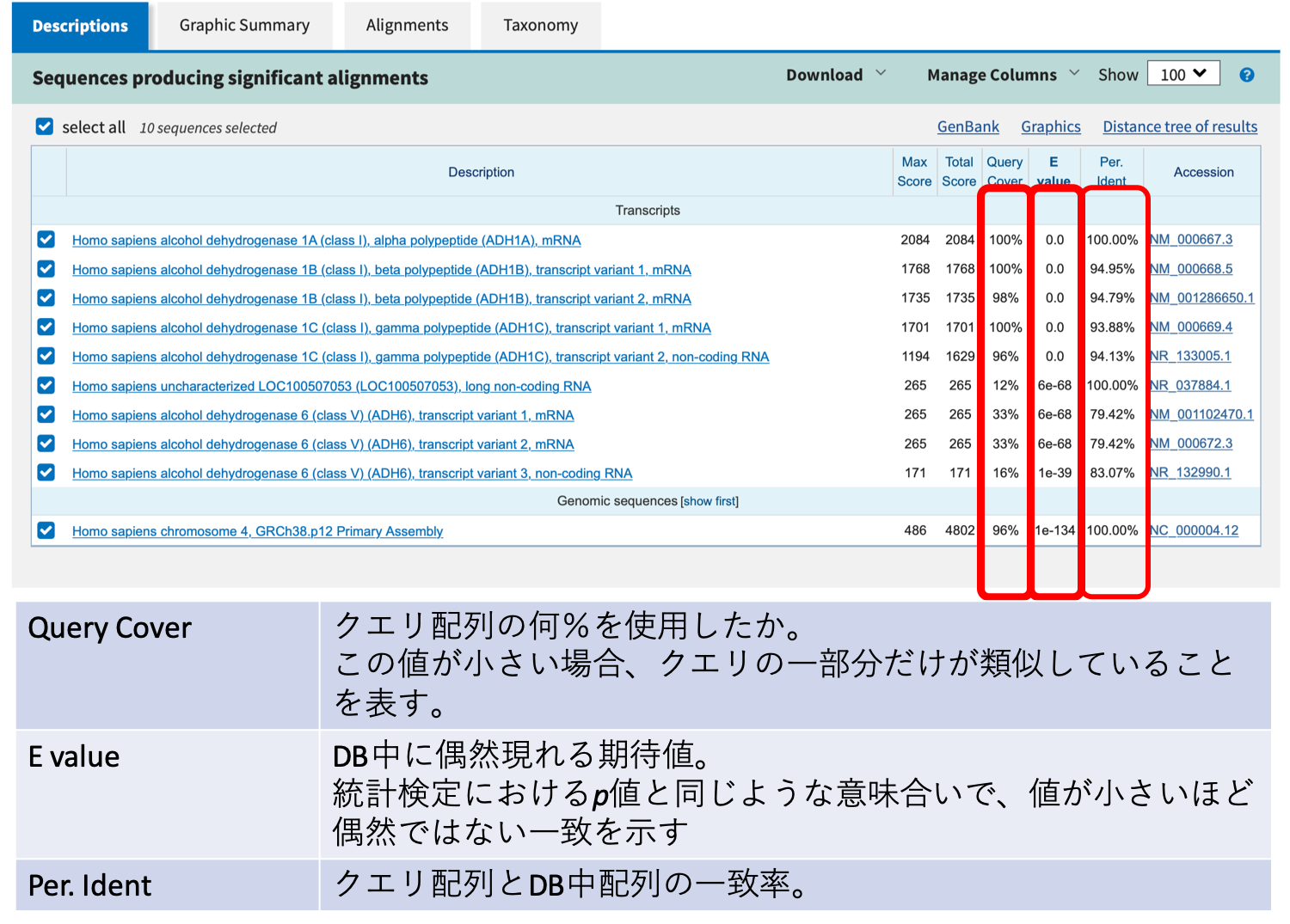Uncheck the chromosome 4 GRCh38.p12 row checkbox
The image size is (1290, 924).
(46, 530)
